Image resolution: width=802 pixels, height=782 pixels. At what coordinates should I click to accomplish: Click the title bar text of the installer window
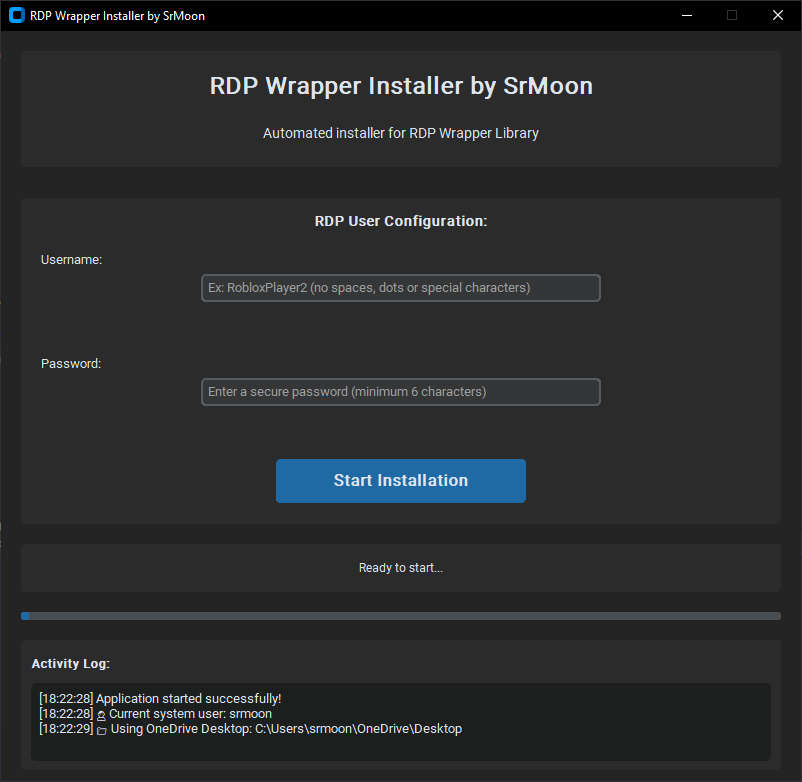(x=116, y=15)
